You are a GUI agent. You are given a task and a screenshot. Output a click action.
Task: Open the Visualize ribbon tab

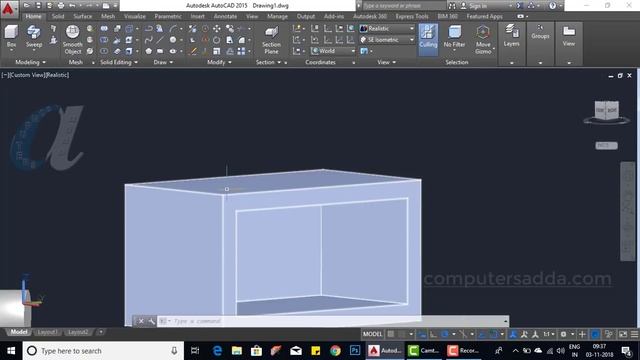coord(135,16)
